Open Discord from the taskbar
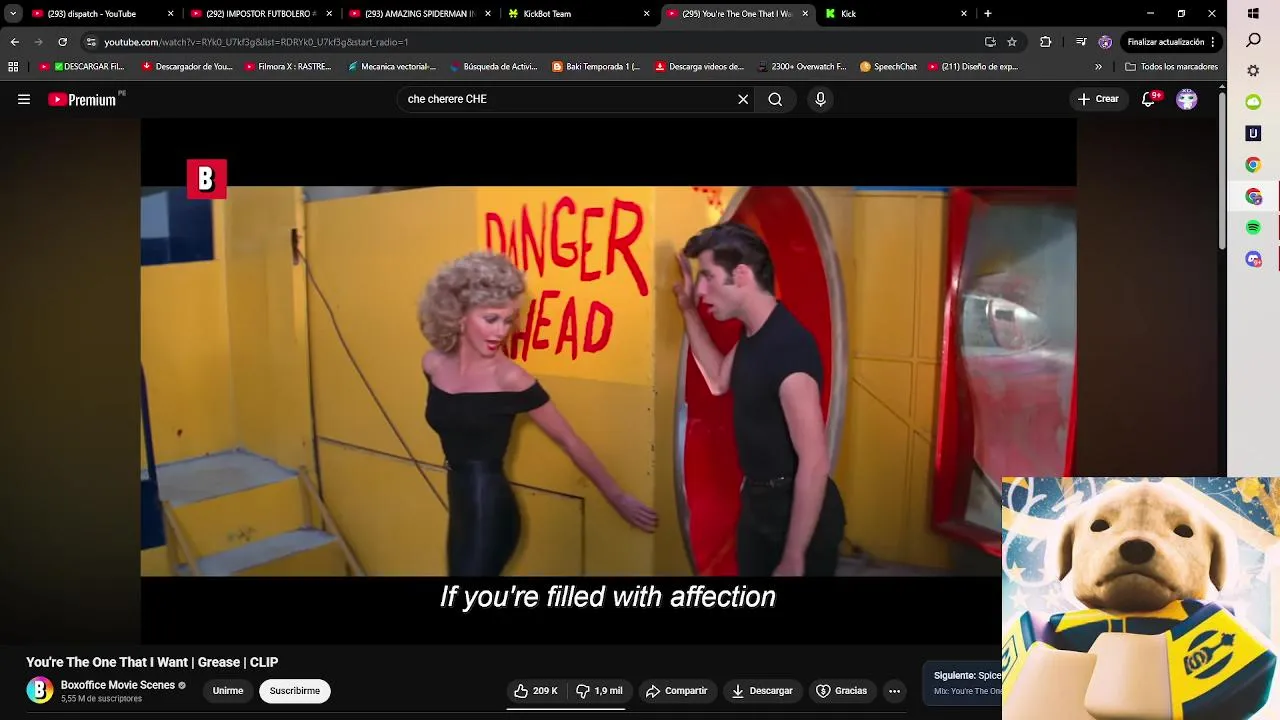This screenshot has width=1280, height=720. (x=1253, y=259)
